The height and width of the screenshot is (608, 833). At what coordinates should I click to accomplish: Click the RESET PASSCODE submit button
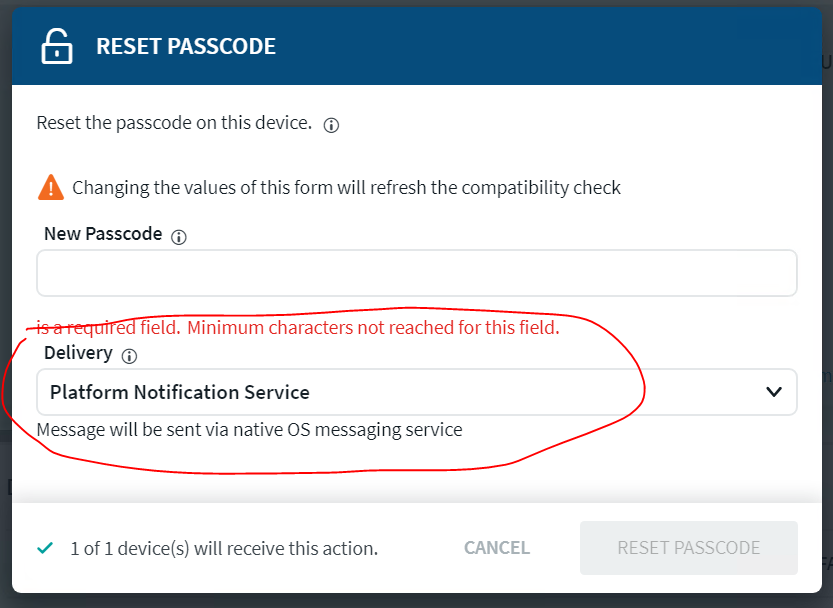pyautogui.click(x=688, y=548)
